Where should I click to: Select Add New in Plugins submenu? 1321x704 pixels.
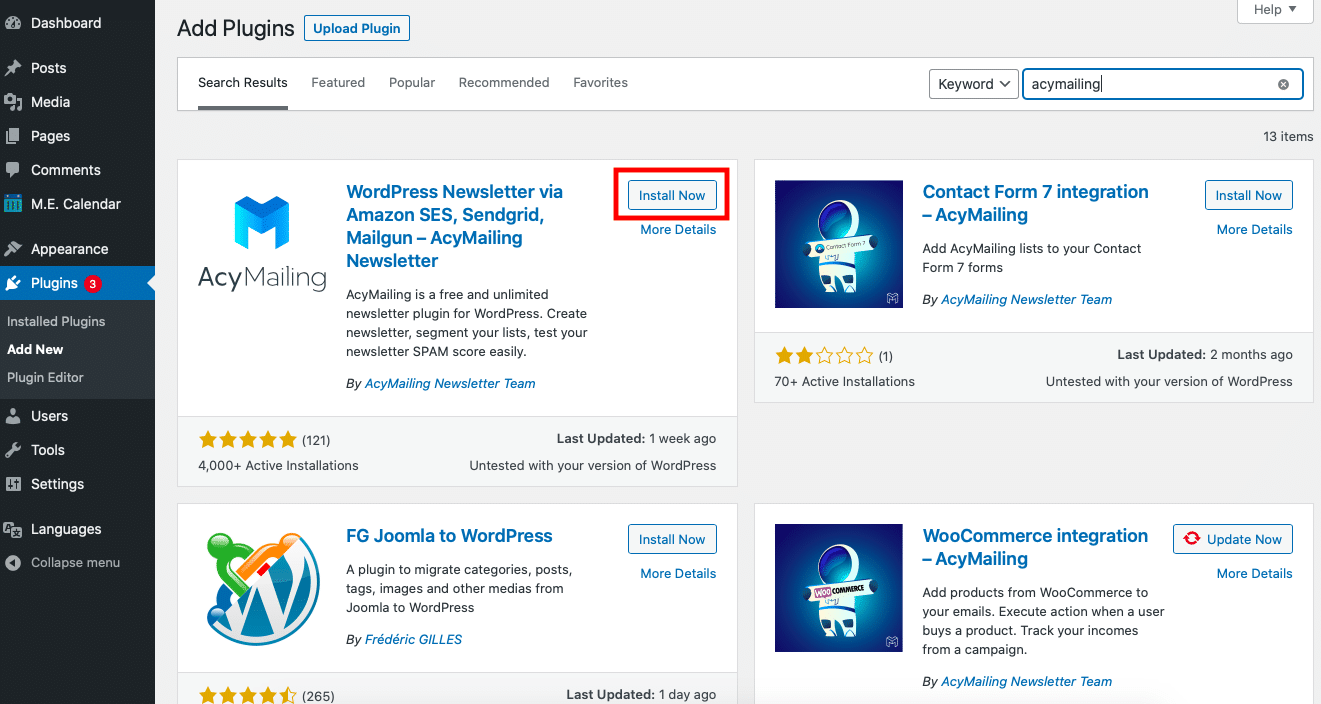click(x=35, y=349)
